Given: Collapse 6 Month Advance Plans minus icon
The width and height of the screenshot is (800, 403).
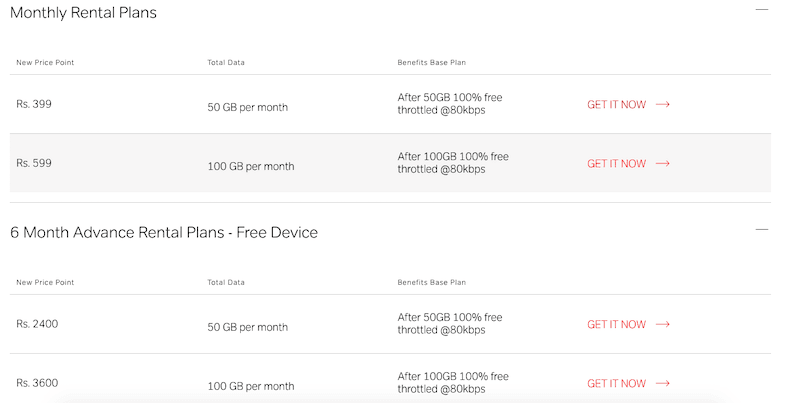Looking at the screenshot, I should [x=762, y=230].
